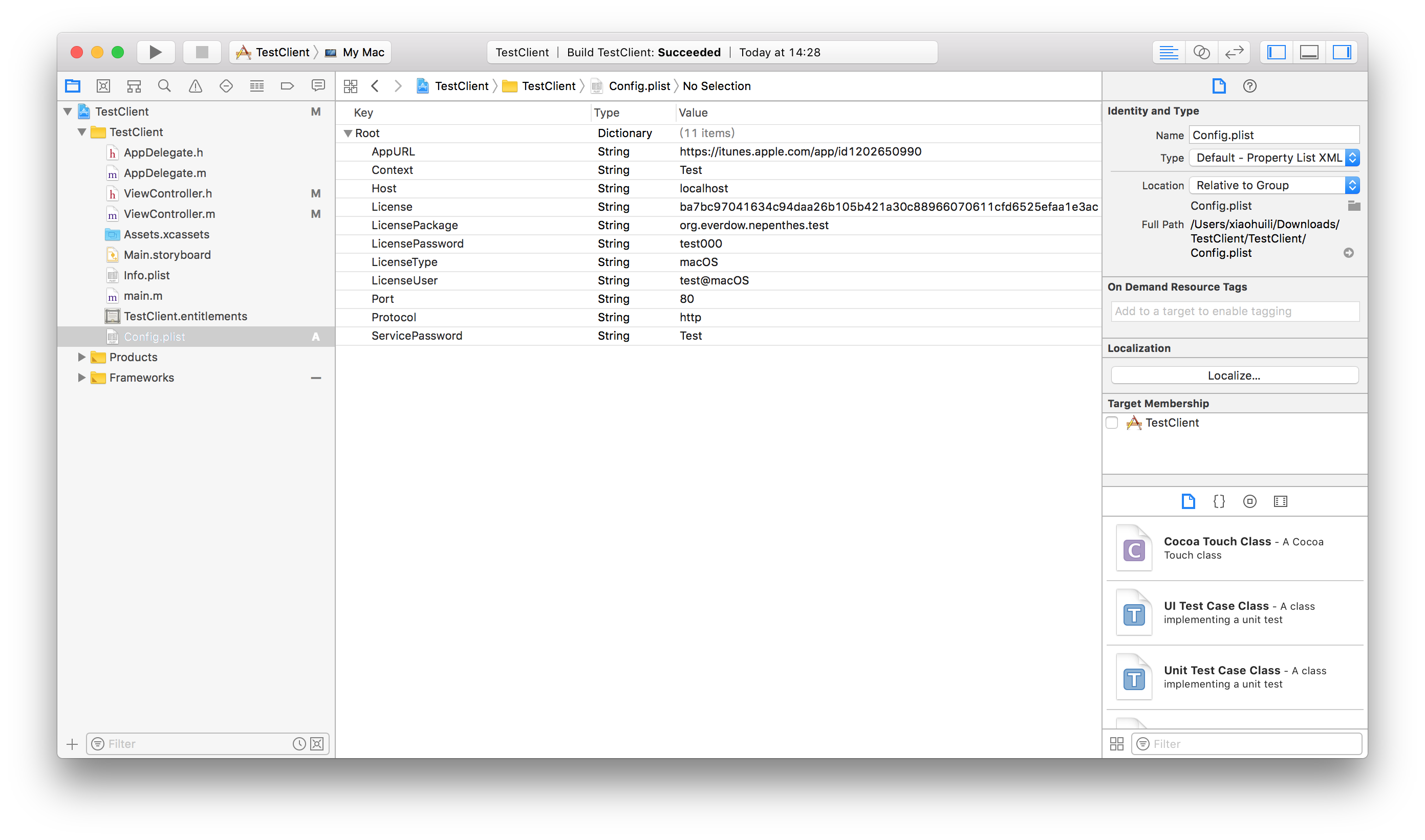The height and width of the screenshot is (840, 1425).
Task: Show the File inspector tab
Action: tap(1219, 86)
